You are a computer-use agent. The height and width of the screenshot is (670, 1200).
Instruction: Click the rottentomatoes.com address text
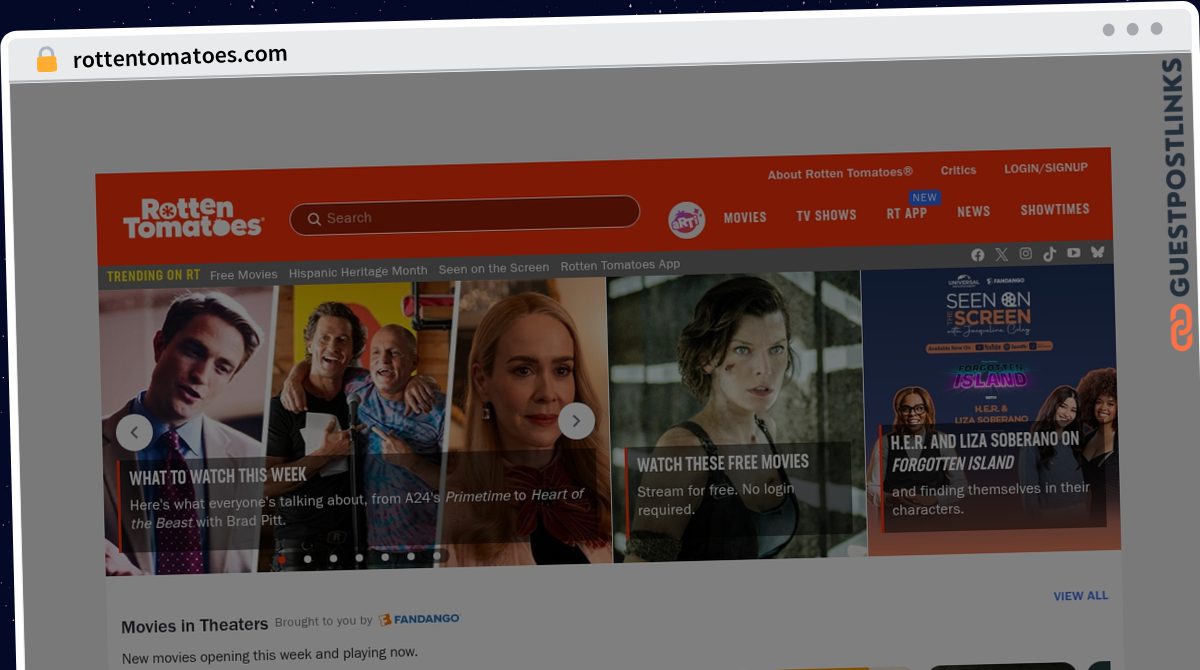(x=180, y=57)
